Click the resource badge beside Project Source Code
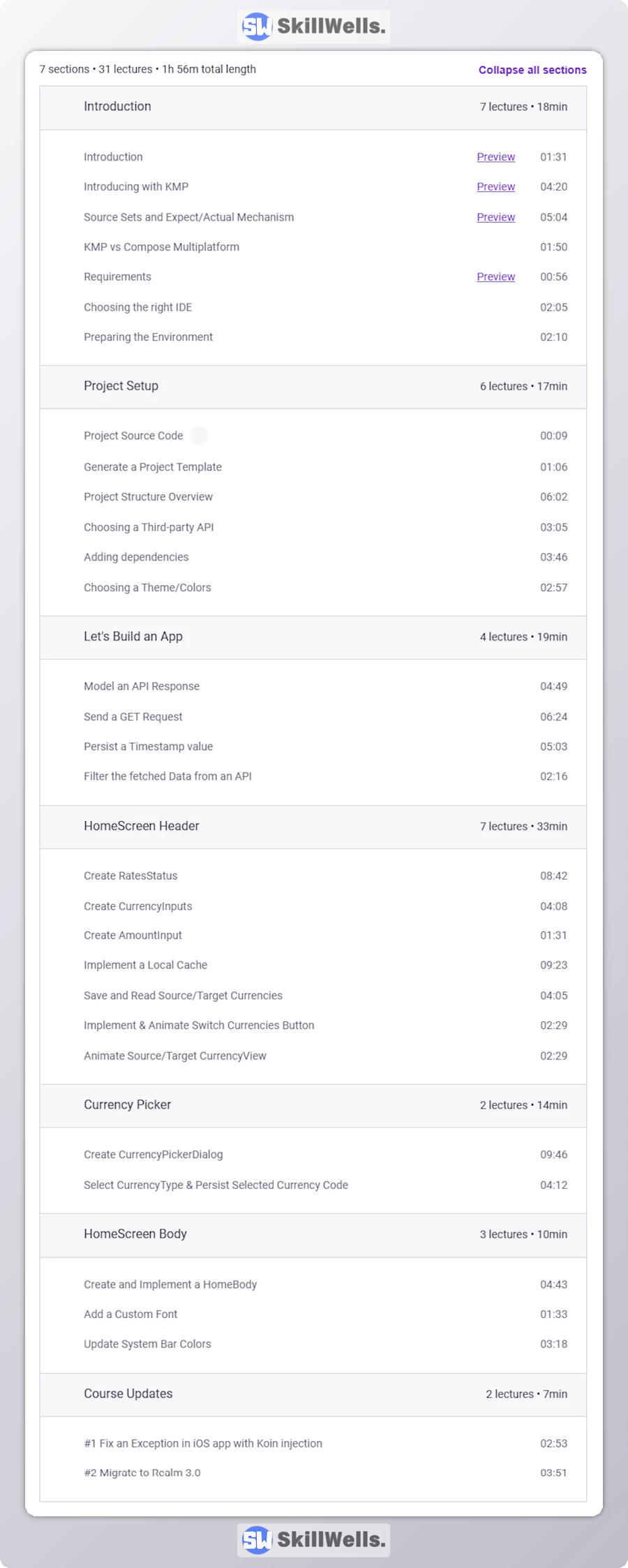The height and width of the screenshot is (1568, 628). click(200, 435)
